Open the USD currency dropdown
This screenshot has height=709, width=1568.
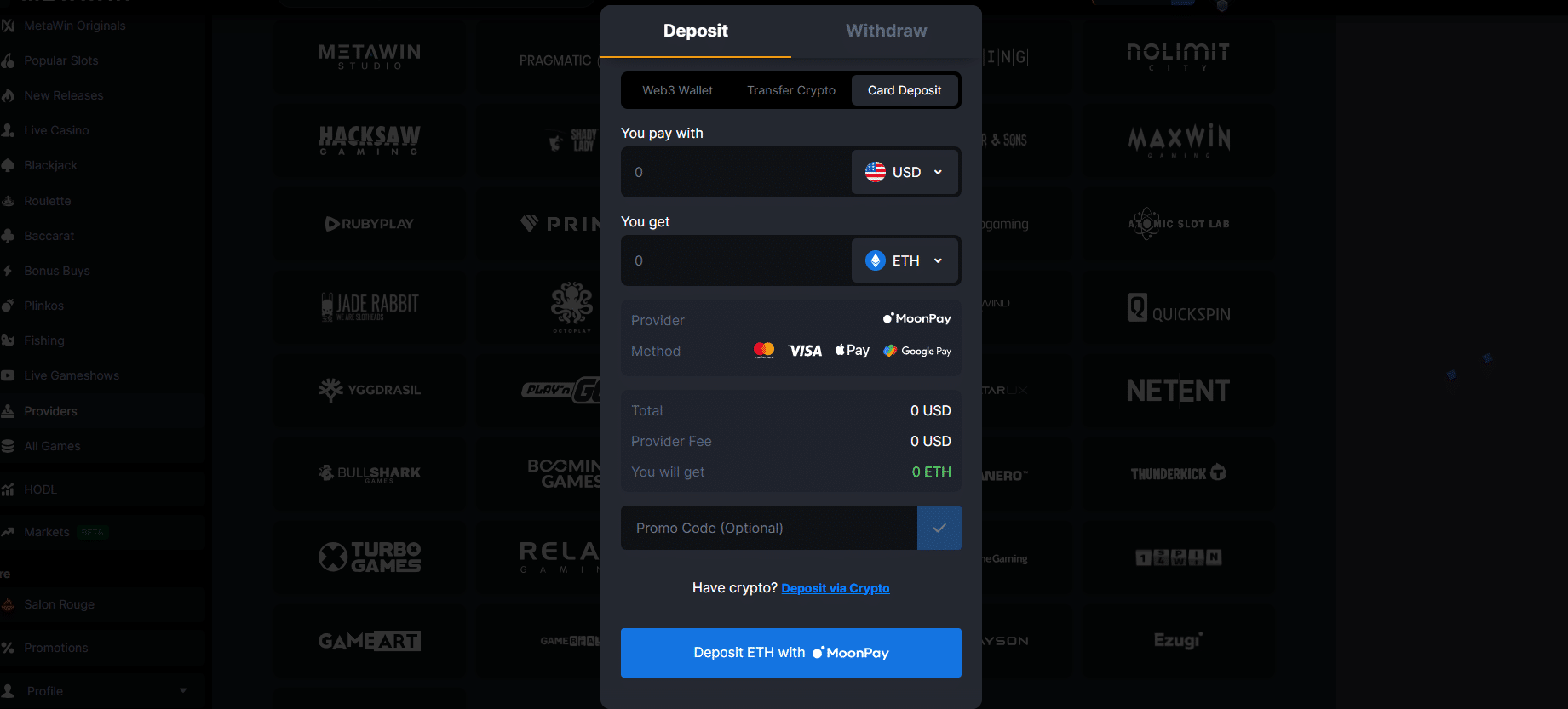pos(905,172)
